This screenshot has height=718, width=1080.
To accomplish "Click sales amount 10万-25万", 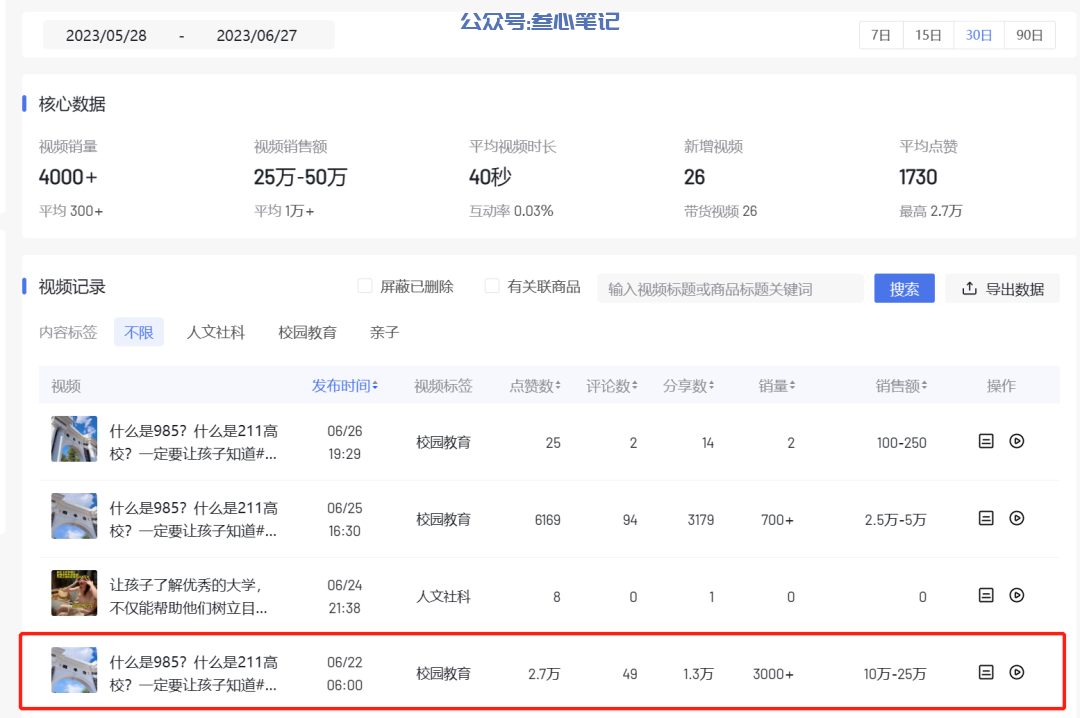I will pyautogui.click(x=895, y=674).
